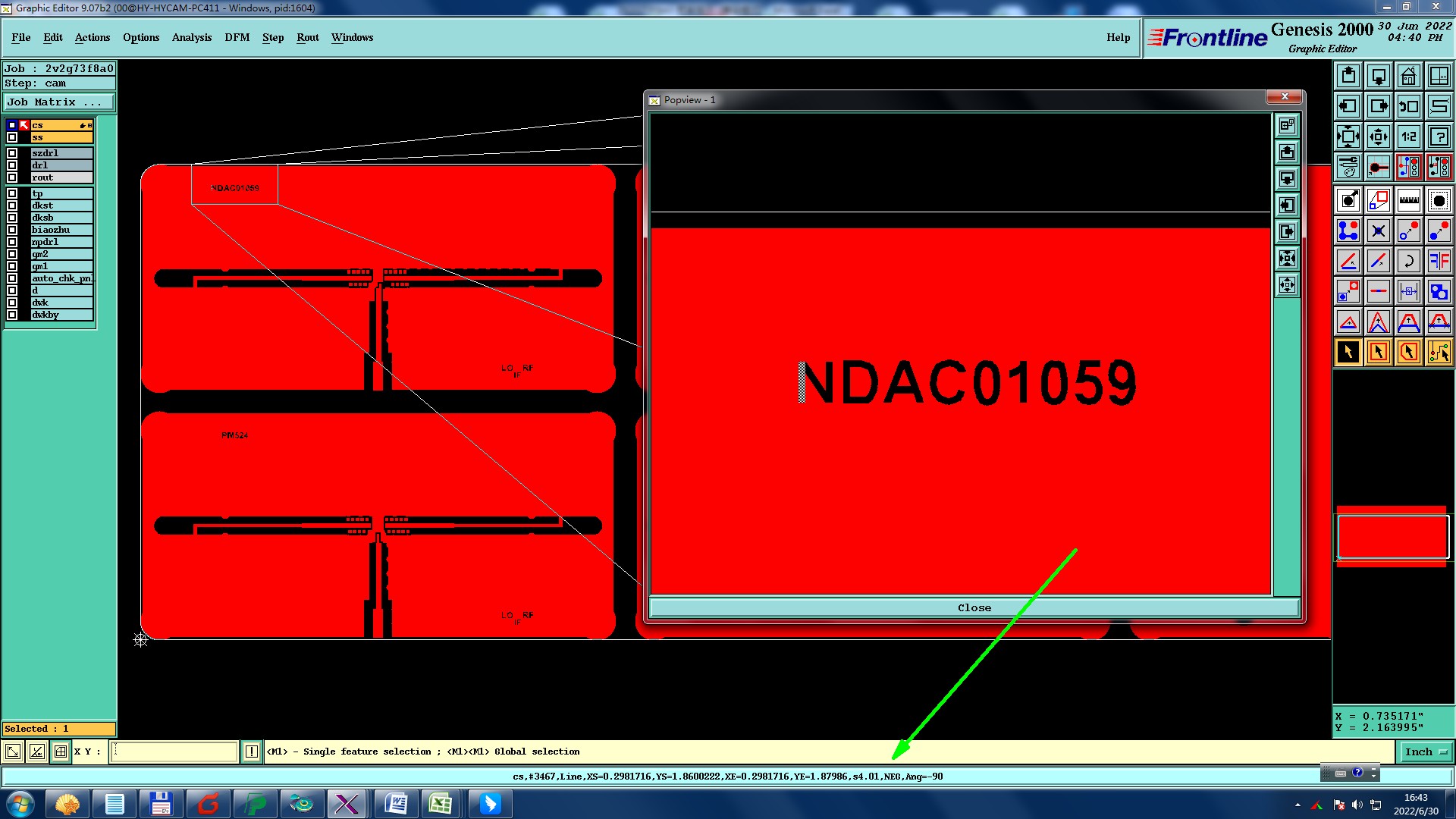Click the Home view icon

click(1408, 76)
